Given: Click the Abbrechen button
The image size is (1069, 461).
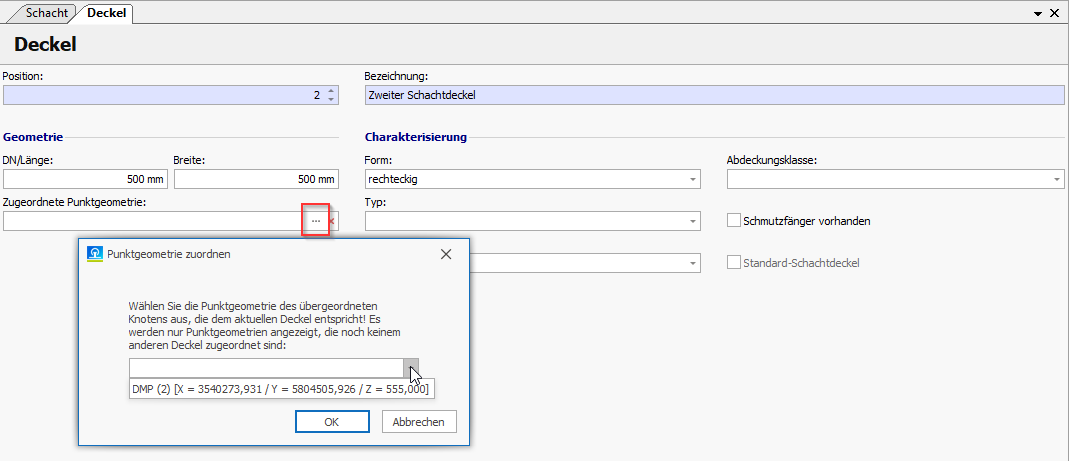Looking at the screenshot, I should pos(418,422).
